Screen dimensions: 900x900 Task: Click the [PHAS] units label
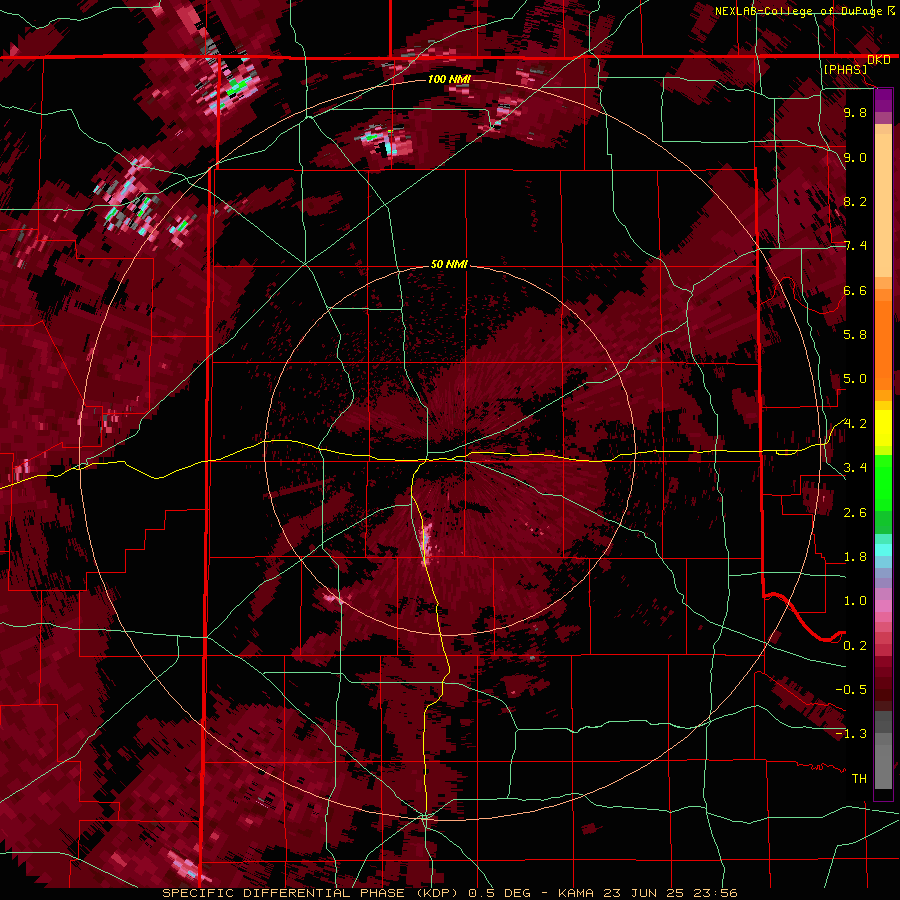(x=845, y=70)
